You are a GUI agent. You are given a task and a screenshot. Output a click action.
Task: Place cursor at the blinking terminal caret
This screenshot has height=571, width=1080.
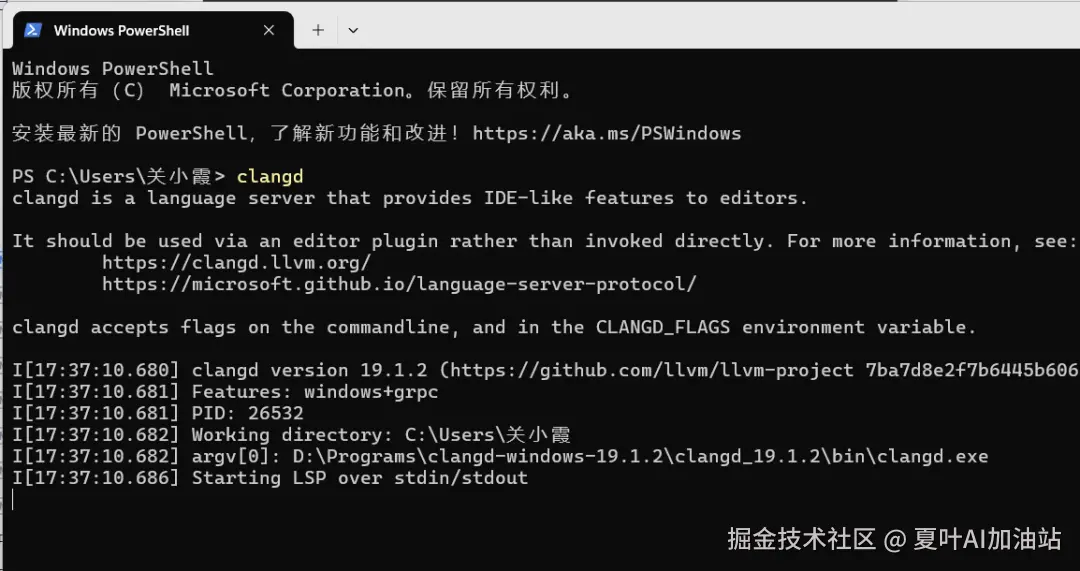[13, 499]
